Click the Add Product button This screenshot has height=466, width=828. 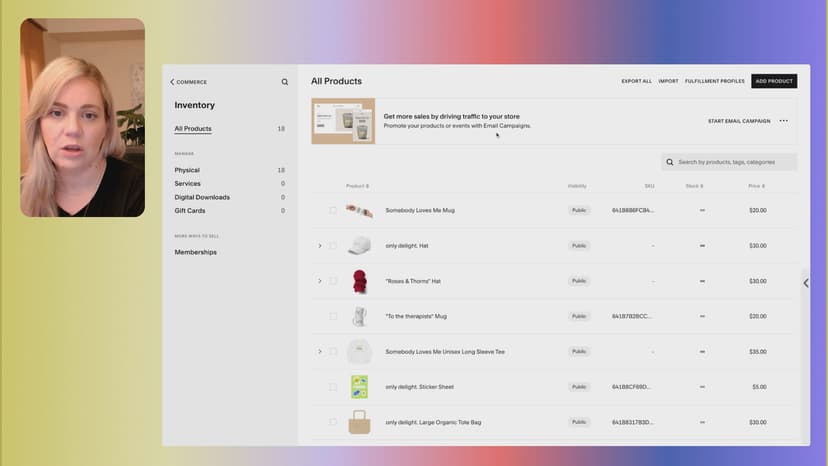click(774, 81)
